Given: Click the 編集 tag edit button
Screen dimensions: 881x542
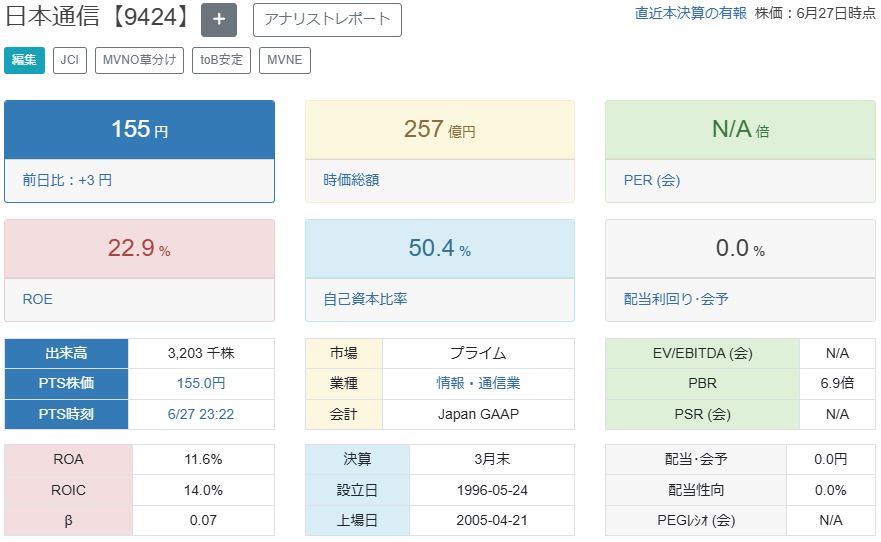Looking at the screenshot, I should (24, 60).
